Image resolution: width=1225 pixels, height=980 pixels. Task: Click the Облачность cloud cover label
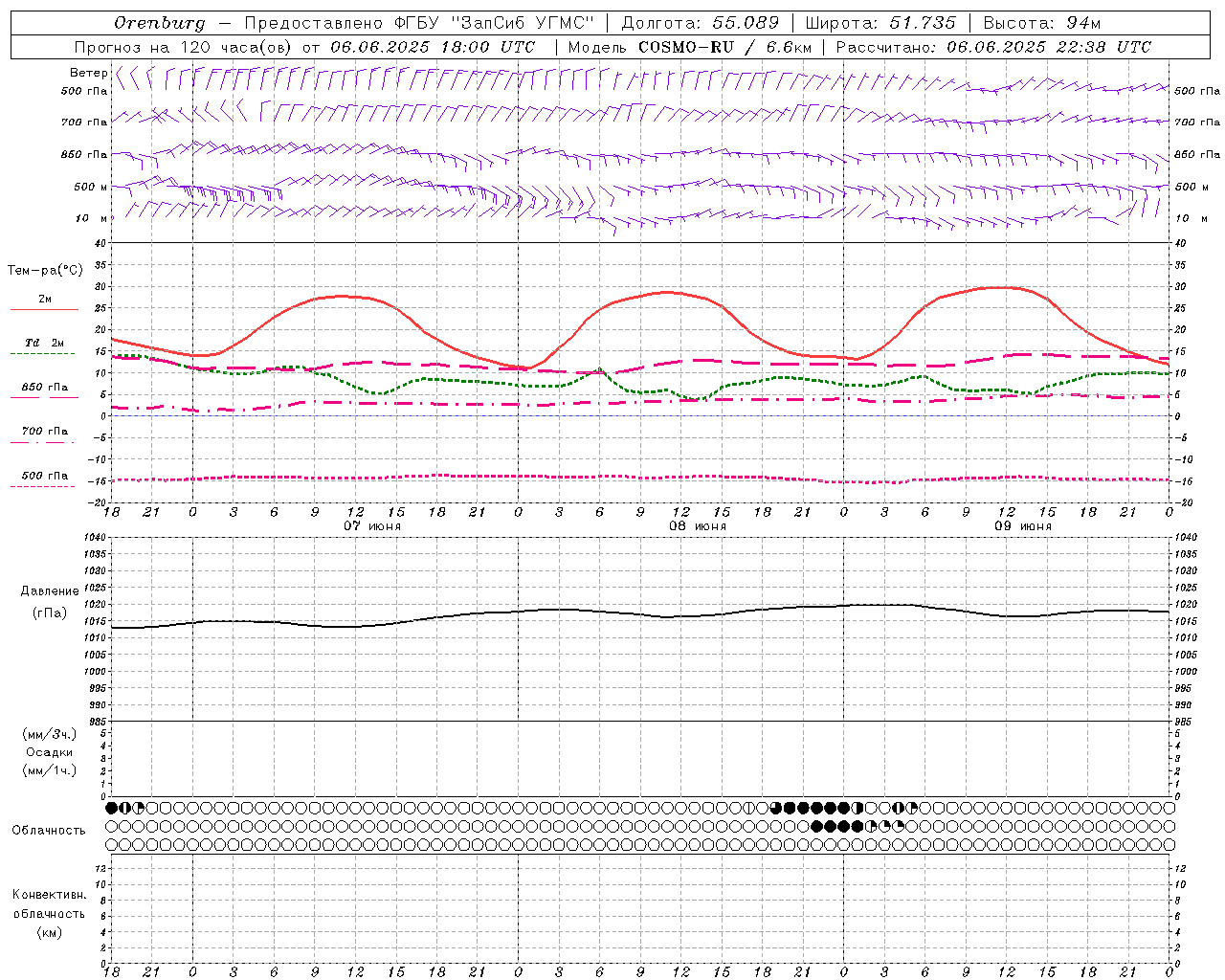tap(49, 830)
